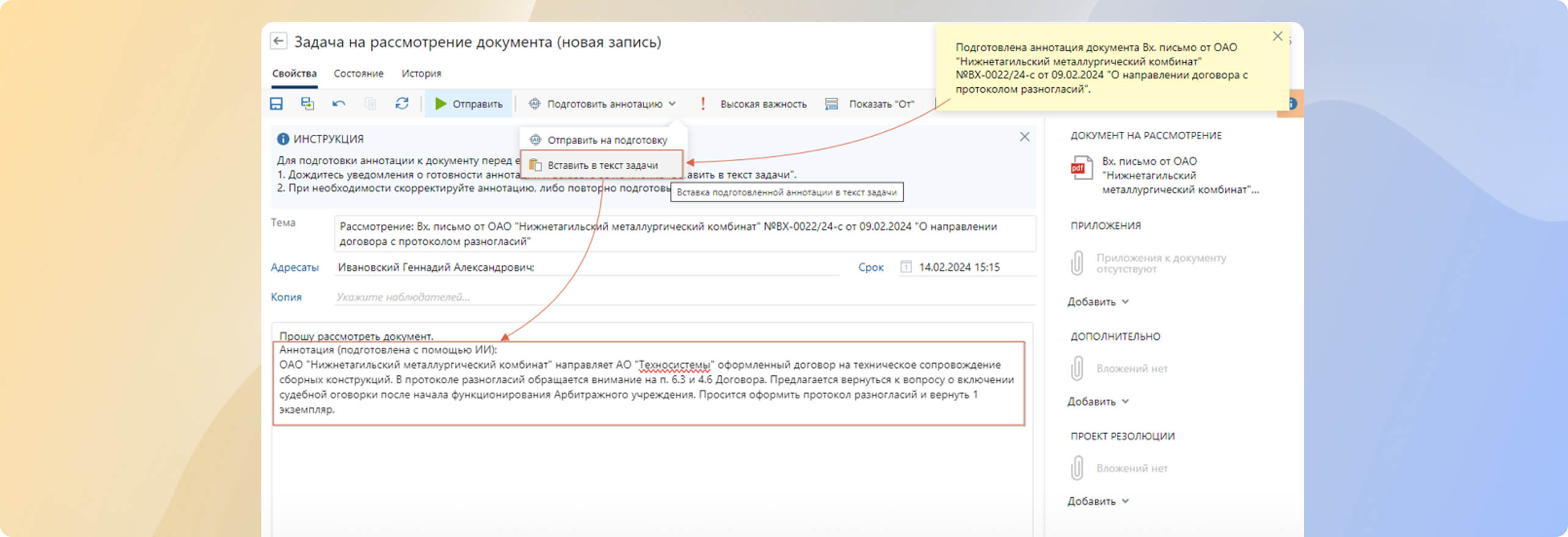Image resolution: width=1568 pixels, height=537 pixels.
Task: Click inside the task text with annotation
Action: (x=648, y=383)
